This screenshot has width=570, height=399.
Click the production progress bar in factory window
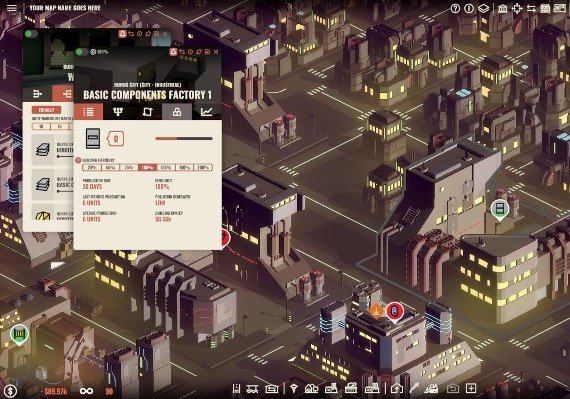[184, 138]
